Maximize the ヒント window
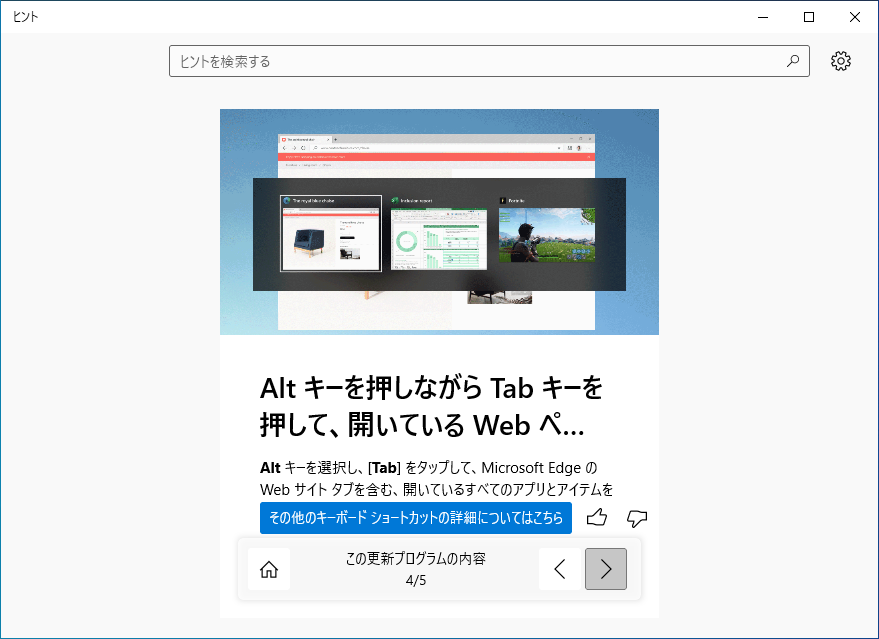 809,17
